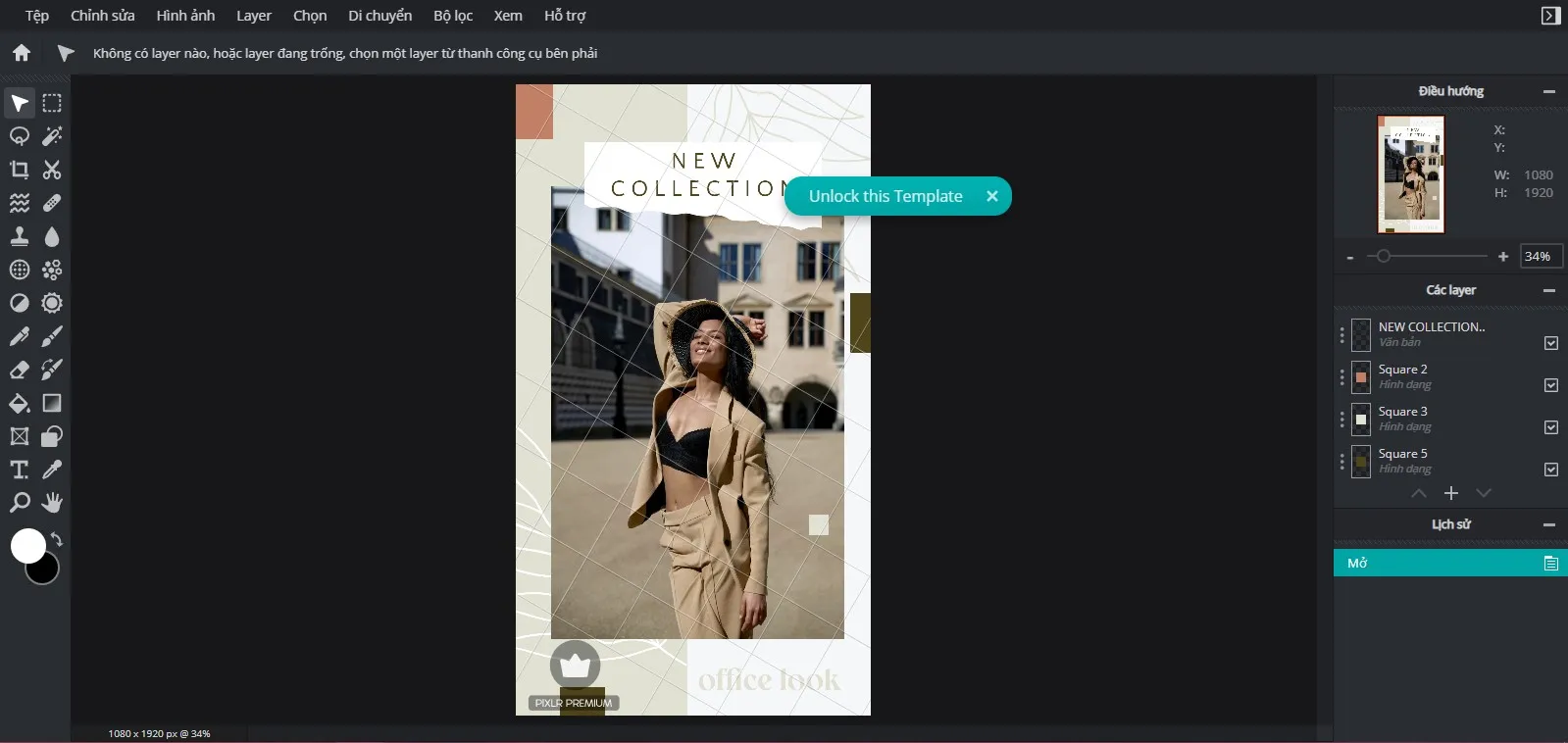Toggle visibility of Square 2 layer

[1550, 385]
